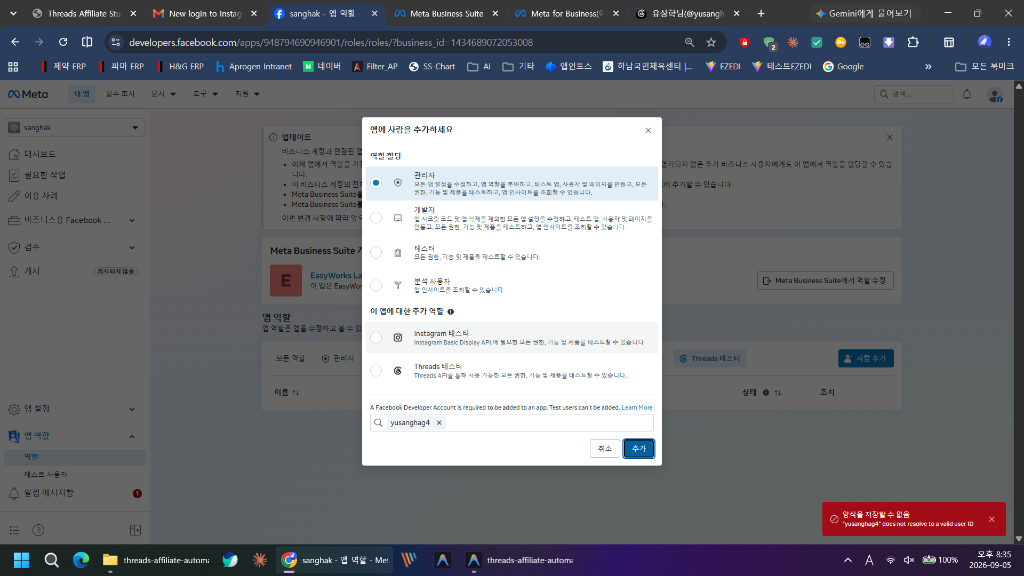
Task: Open 테스트 사용자 under 앱 역할
Action: (46, 474)
